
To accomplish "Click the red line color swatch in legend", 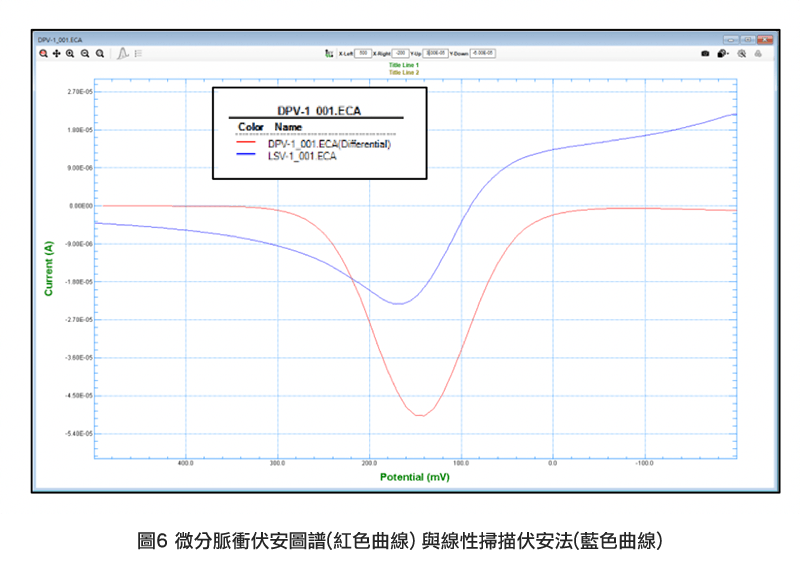I will (245, 144).
